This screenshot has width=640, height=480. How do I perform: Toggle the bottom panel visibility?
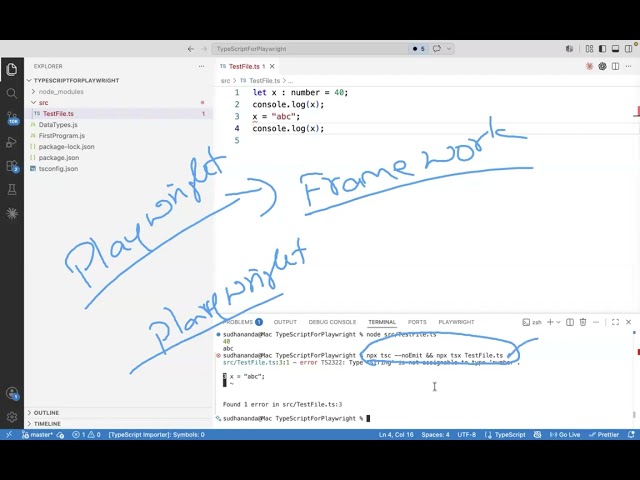pyautogui.click(x=615, y=49)
